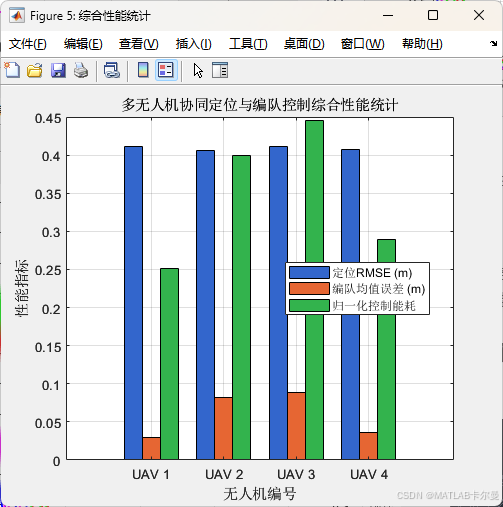Click the 0.05 y-axis tick label
This screenshot has height=507, width=503.
(x=48, y=423)
